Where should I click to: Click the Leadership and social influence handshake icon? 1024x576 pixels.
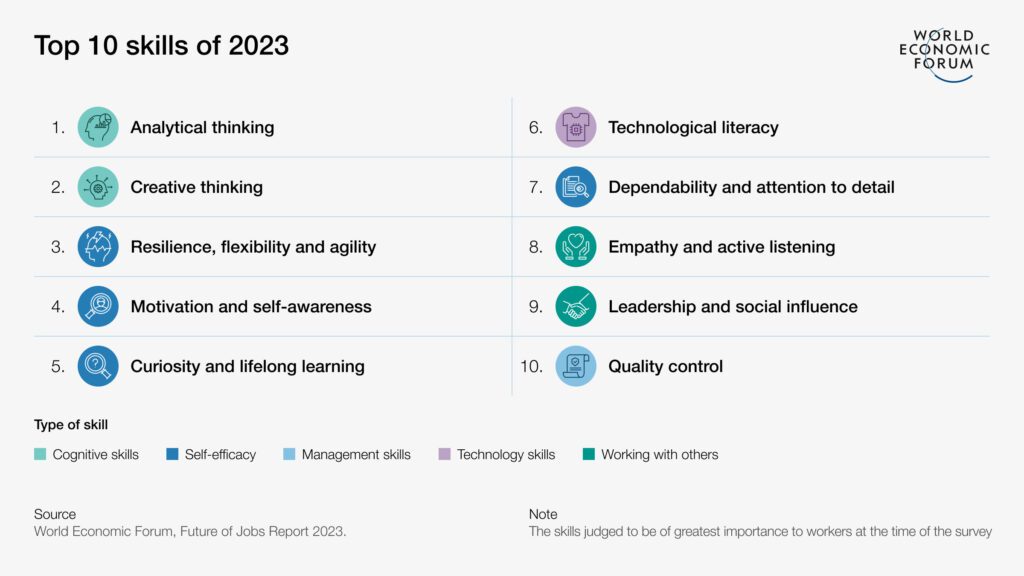pos(576,306)
